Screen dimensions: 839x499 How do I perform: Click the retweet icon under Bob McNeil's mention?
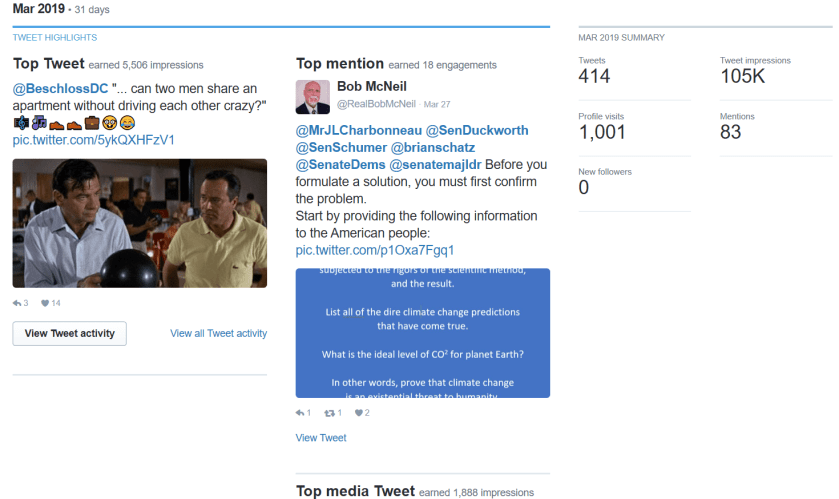pos(329,412)
